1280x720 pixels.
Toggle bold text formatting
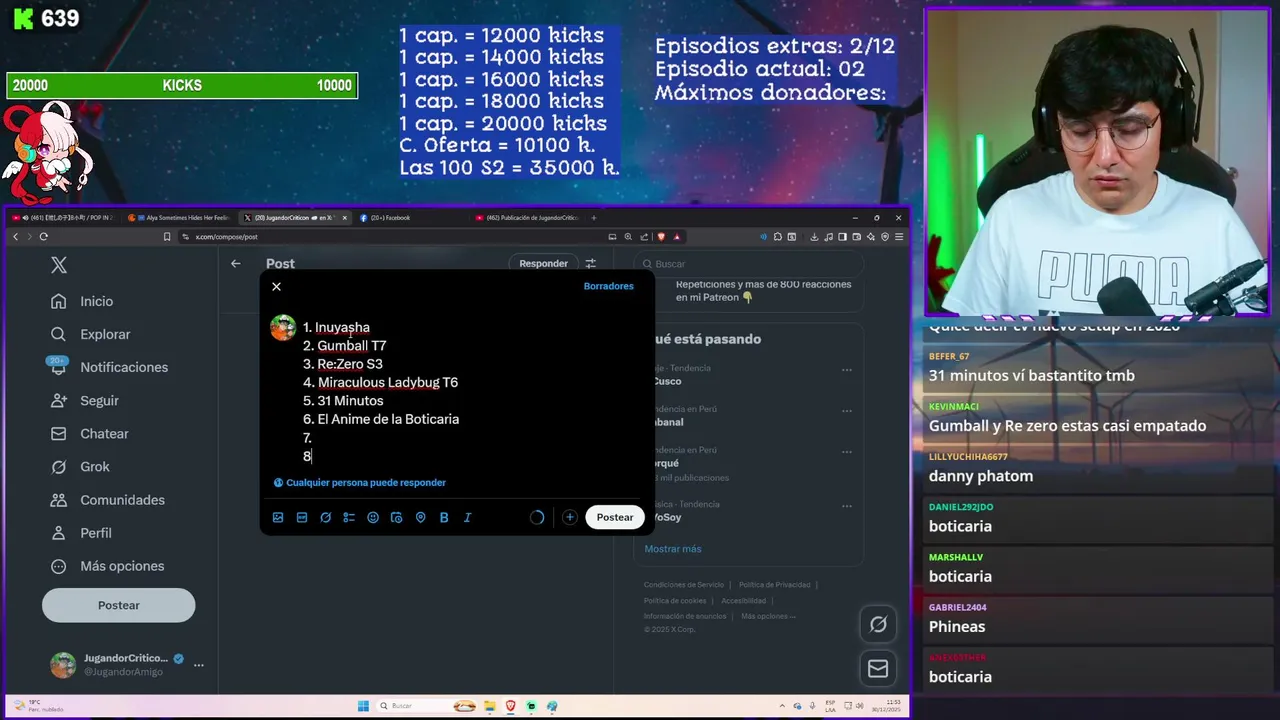pos(444,517)
